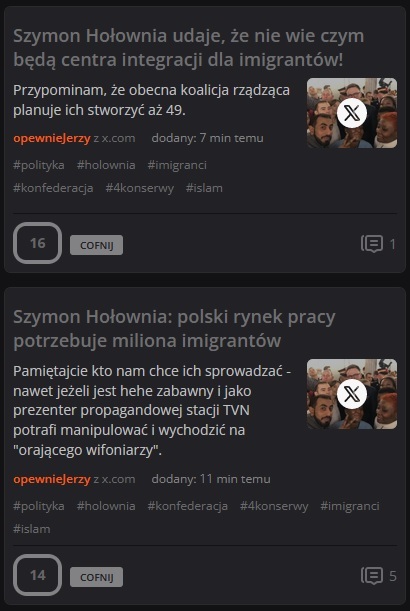
Task: Click the X logo on the first thumbnail
Action: pyautogui.click(x=352, y=113)
